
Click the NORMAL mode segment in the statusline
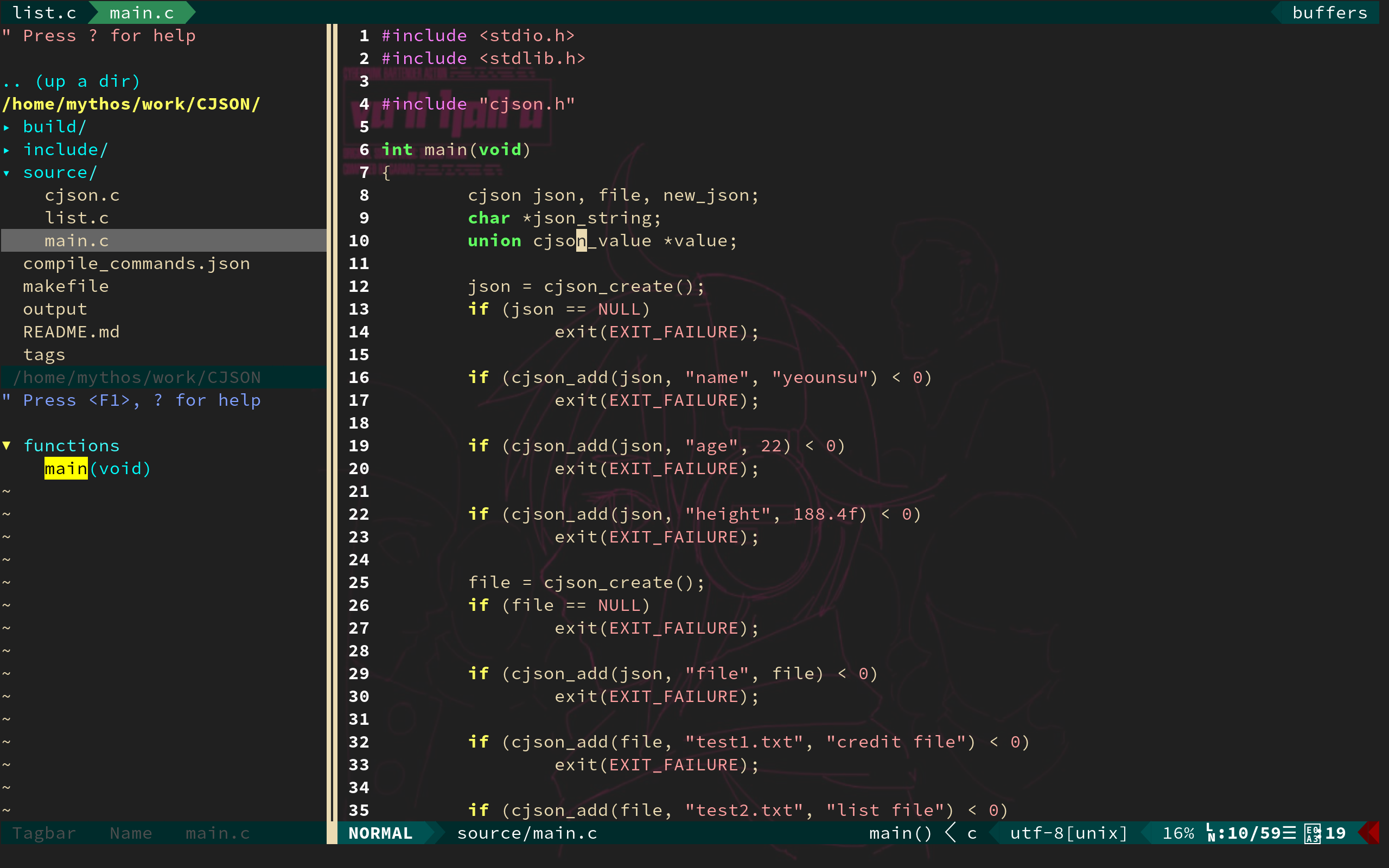(x=380, y=833)
